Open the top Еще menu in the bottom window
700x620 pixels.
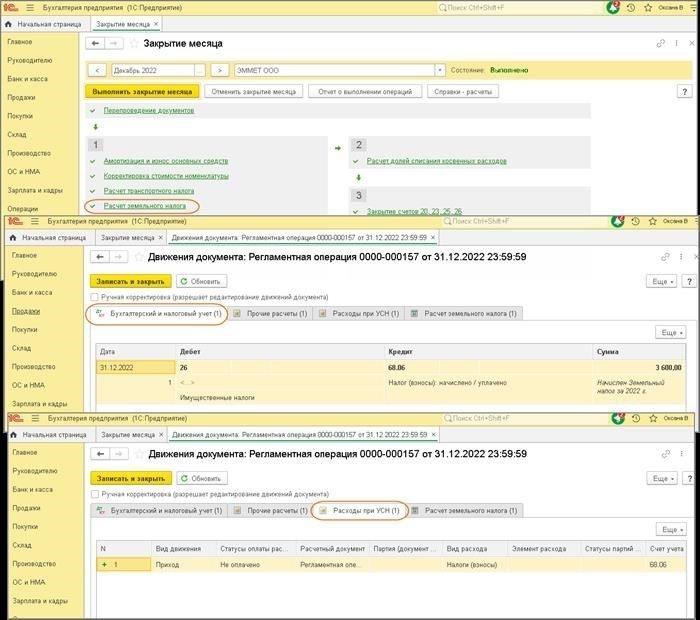coord(662,478)
